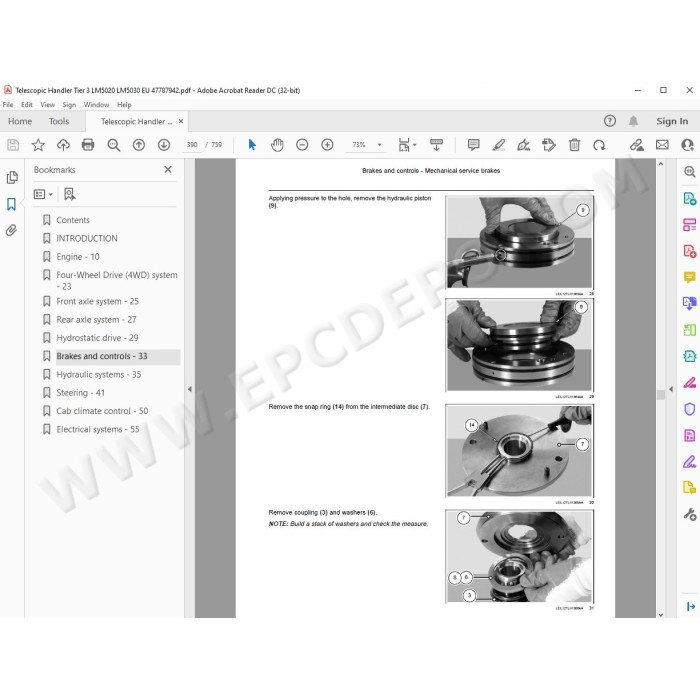Switch to the Home tab
700x700 pixels.
click(x=20, y=121)
